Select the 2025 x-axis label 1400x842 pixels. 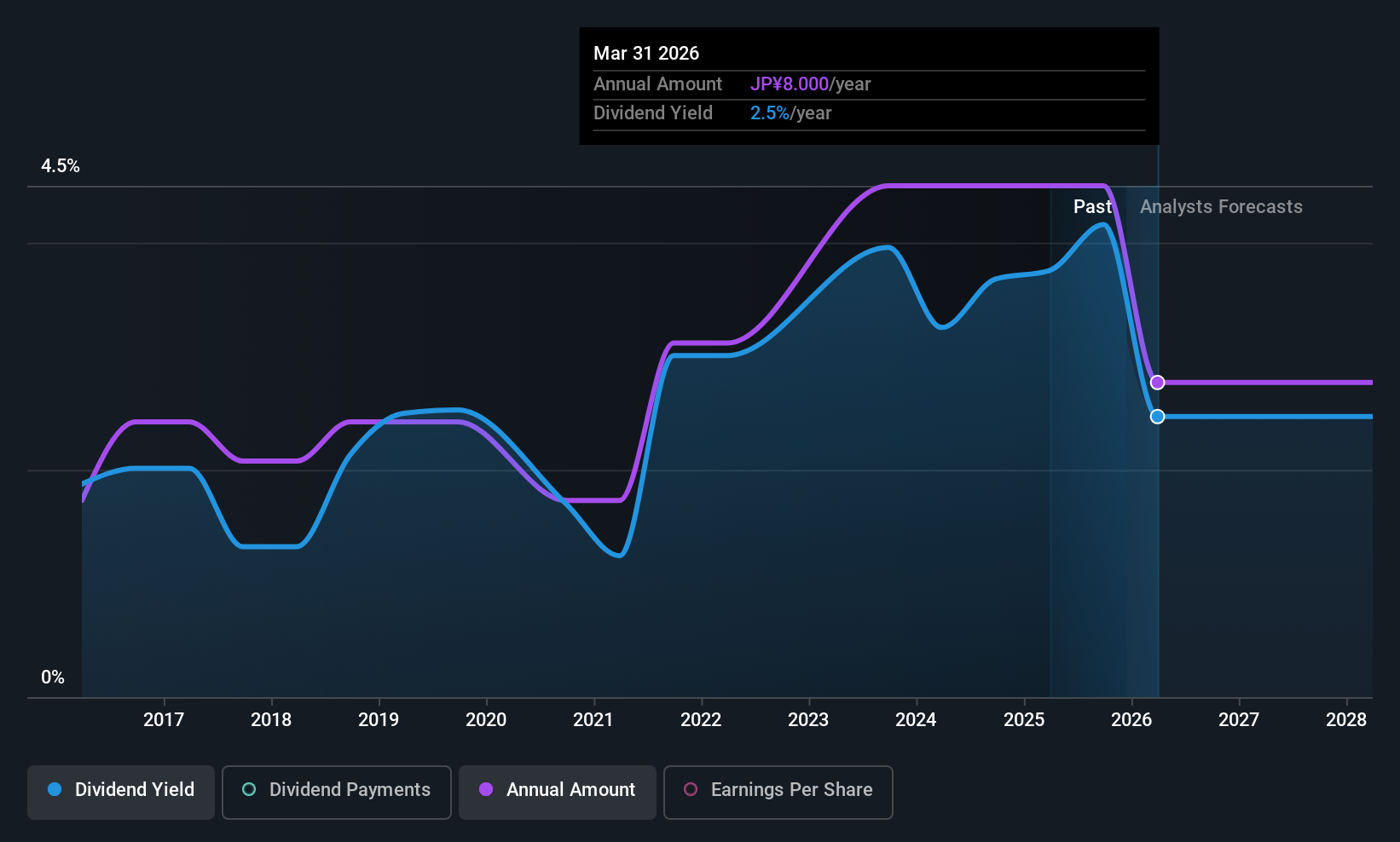click(x=1024, y=720)
